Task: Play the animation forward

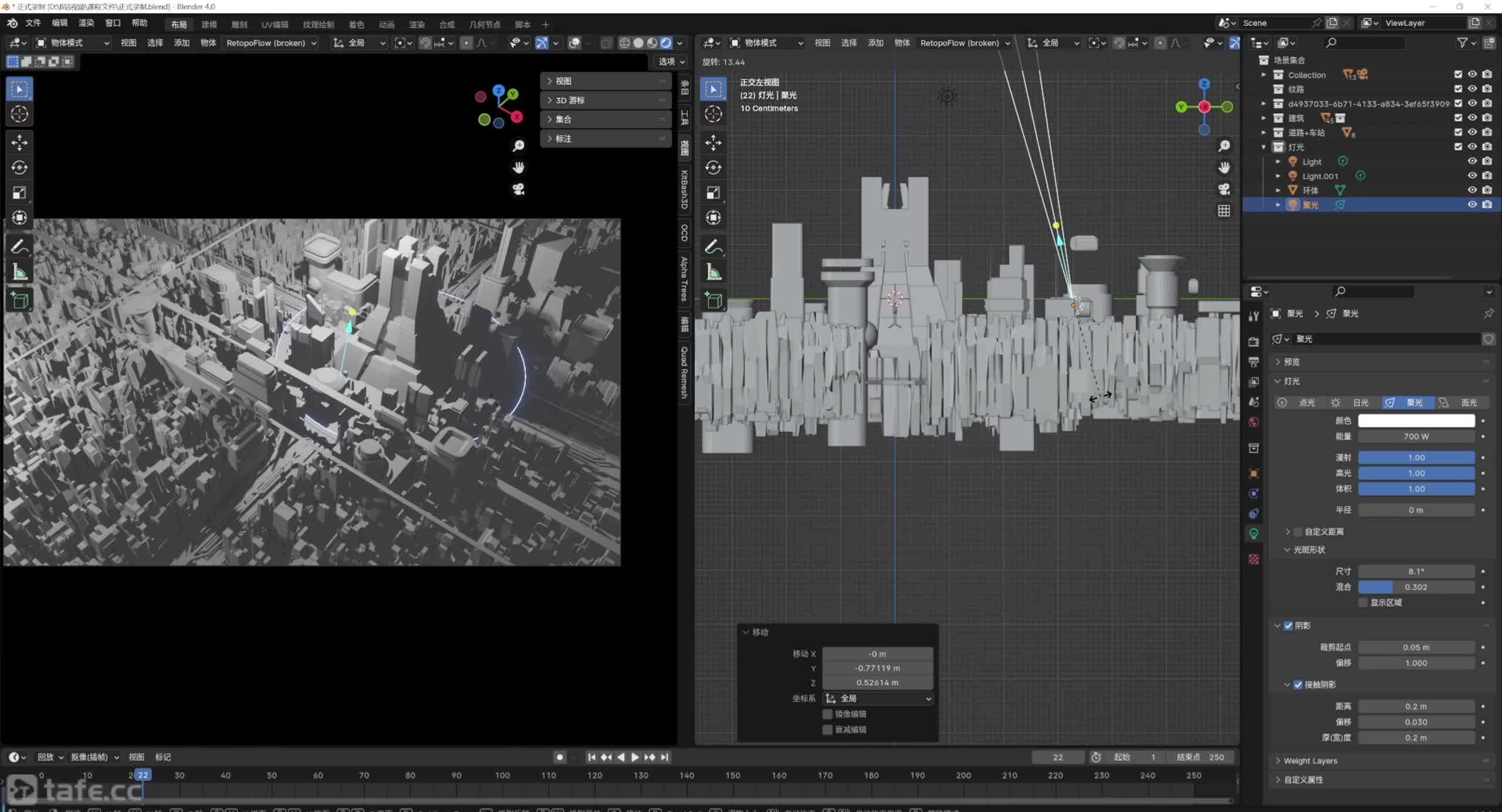Action: pos(635,757)
